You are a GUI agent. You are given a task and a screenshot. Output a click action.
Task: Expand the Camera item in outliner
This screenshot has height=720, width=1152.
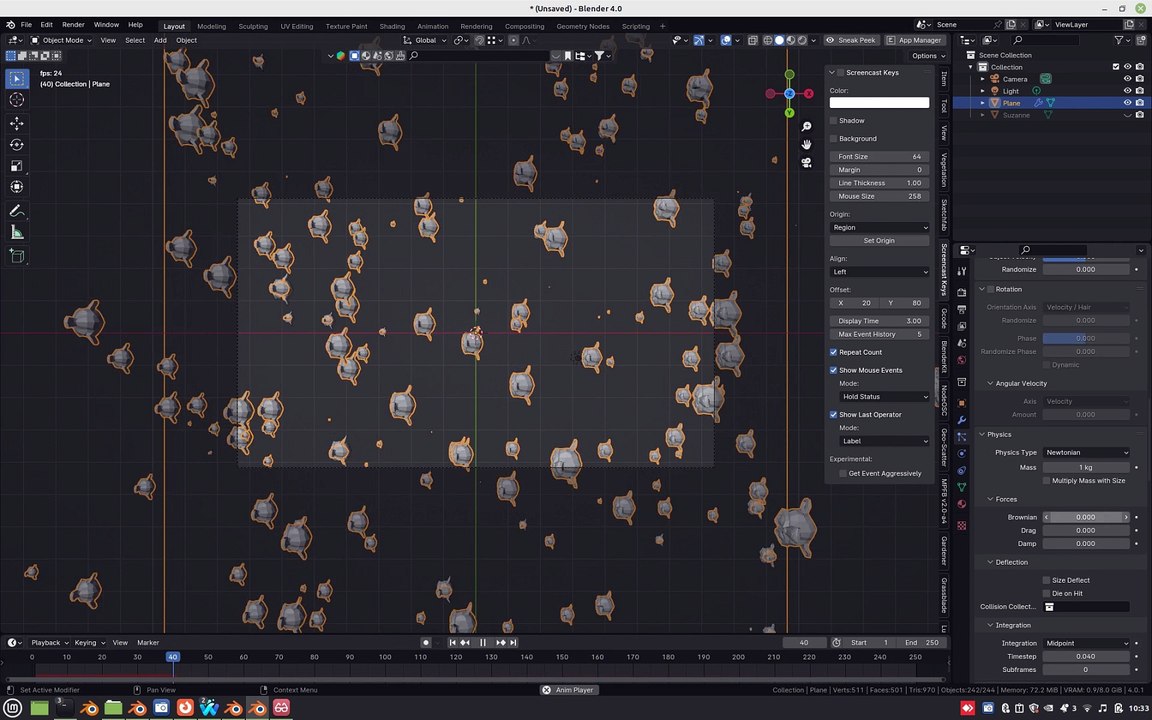982,79
